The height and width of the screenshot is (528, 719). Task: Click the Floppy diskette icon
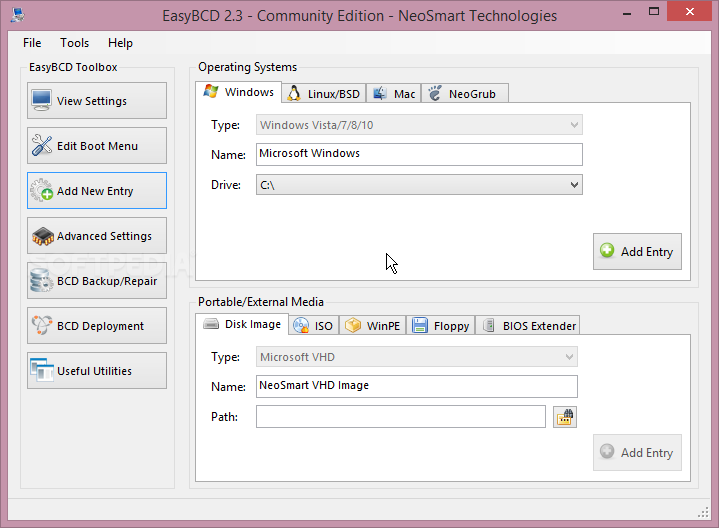click(x=420, y=325)
